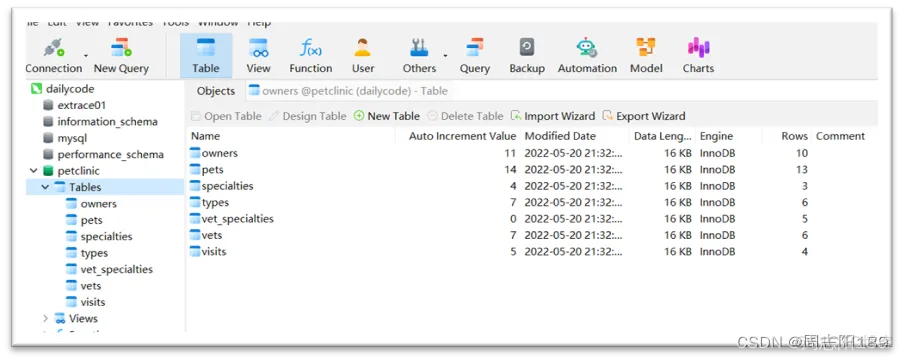Select types table in sidebar tree
The height and width of the screenshot is (361, 903).
click(x=86, y=253)
